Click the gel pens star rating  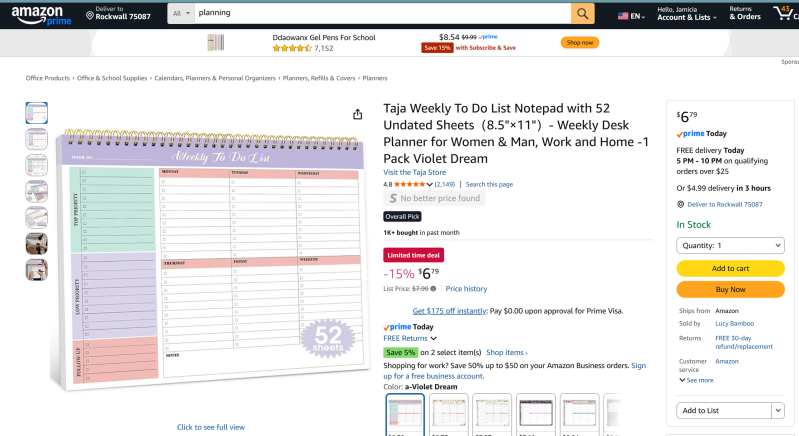point(292,48)
